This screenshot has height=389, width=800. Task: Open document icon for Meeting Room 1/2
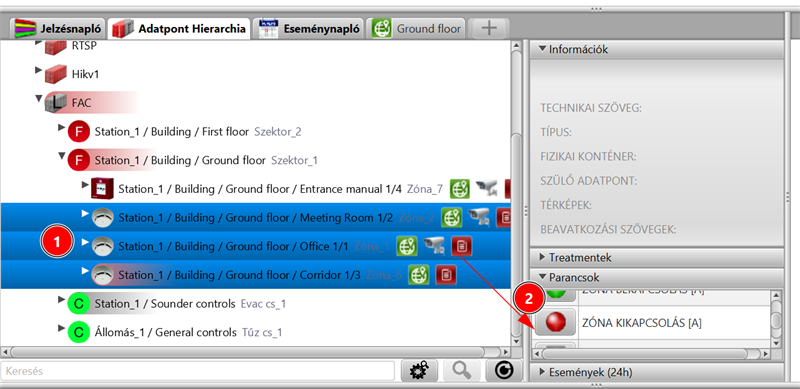(x=503, y=217)
